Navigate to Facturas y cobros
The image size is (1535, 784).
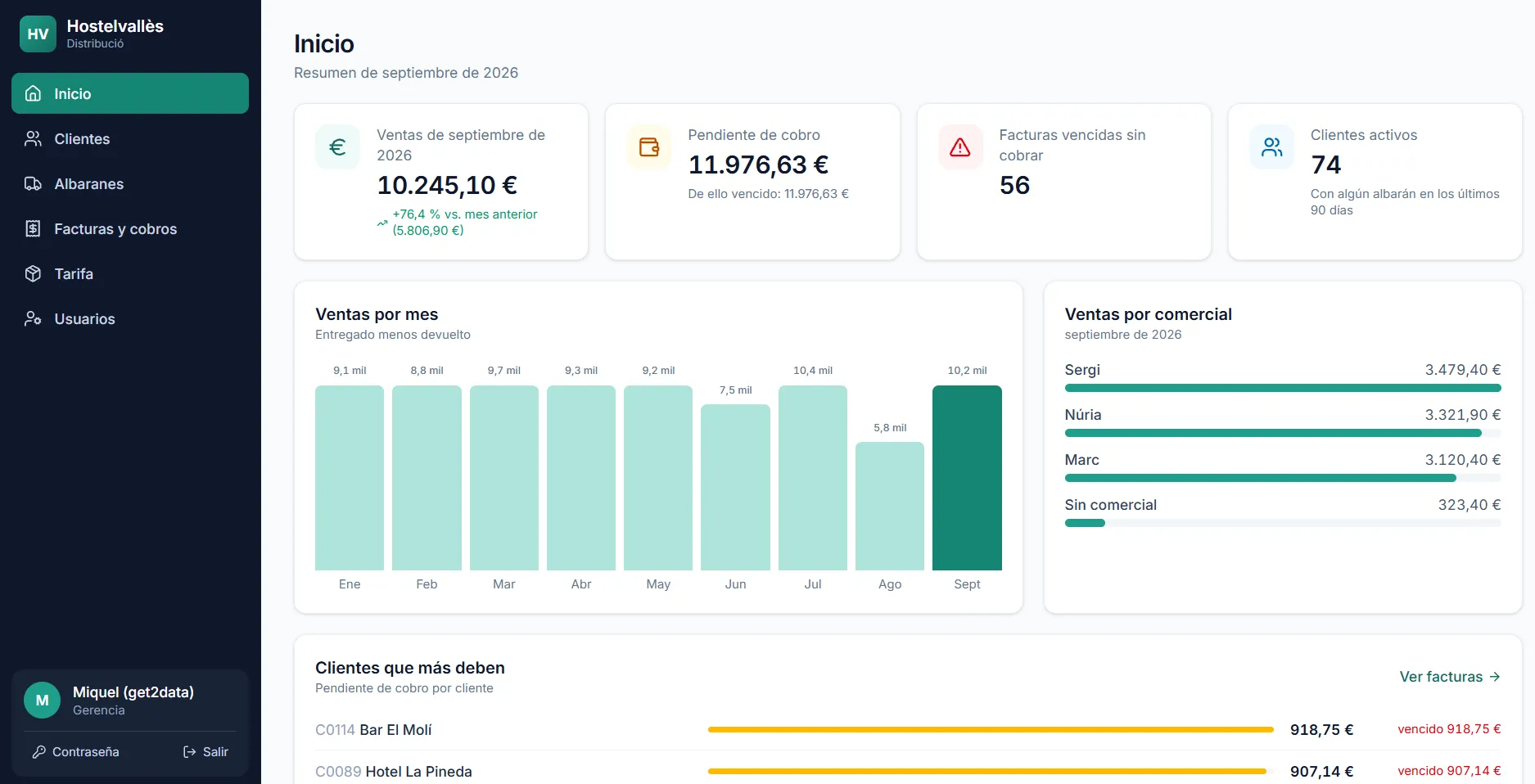click(x=130, y=228)
